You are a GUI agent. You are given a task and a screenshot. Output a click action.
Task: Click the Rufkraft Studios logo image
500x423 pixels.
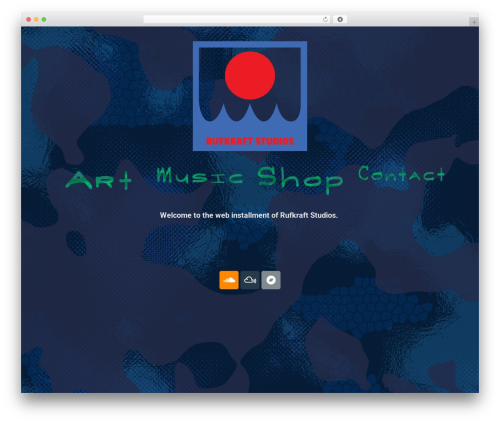point(250,96)
